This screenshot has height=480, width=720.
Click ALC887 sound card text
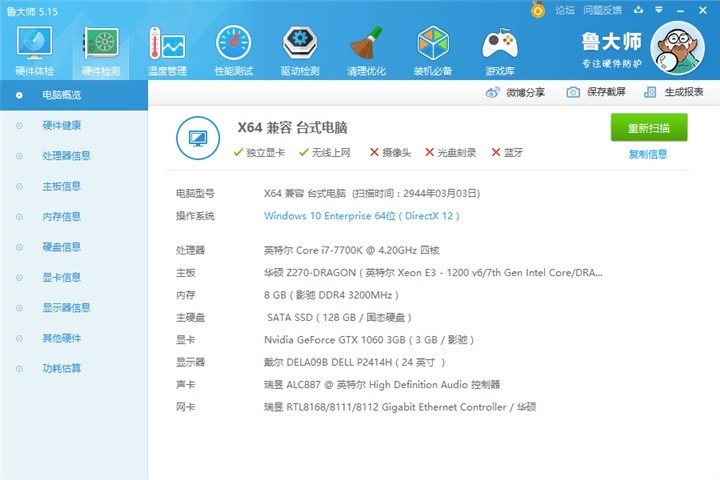click(382, 384)
